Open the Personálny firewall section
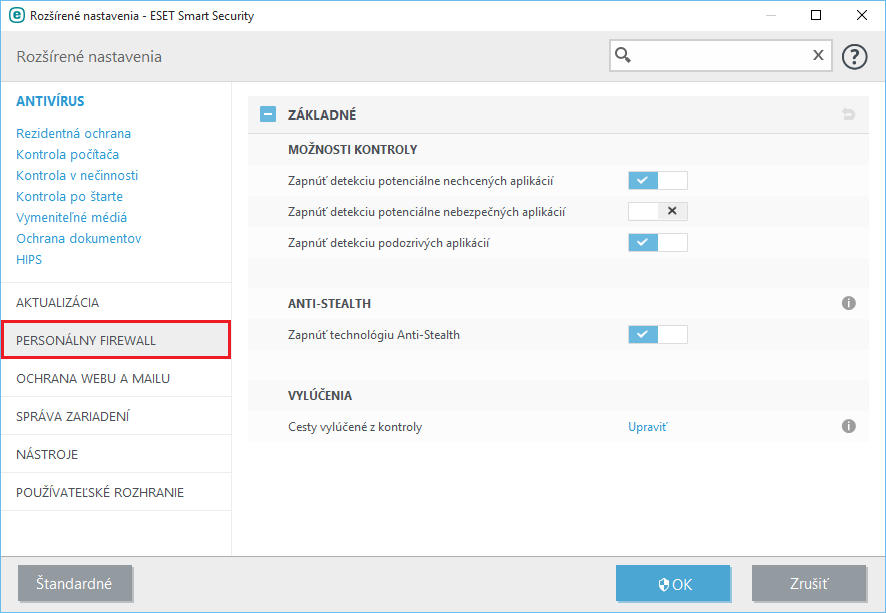886x613 pixels. click(116, 341)
